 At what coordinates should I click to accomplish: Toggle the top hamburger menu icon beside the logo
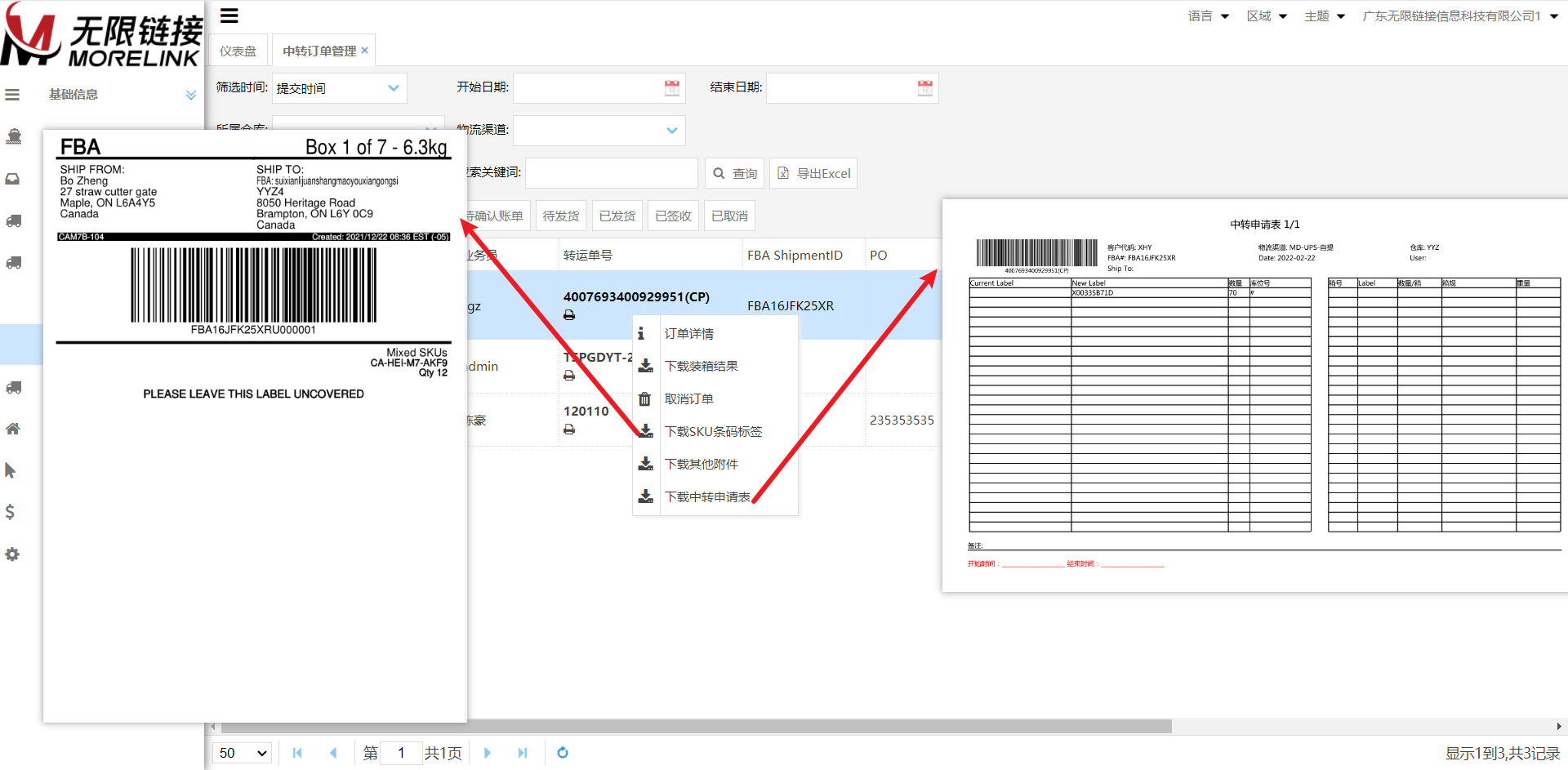click(229, 16)
